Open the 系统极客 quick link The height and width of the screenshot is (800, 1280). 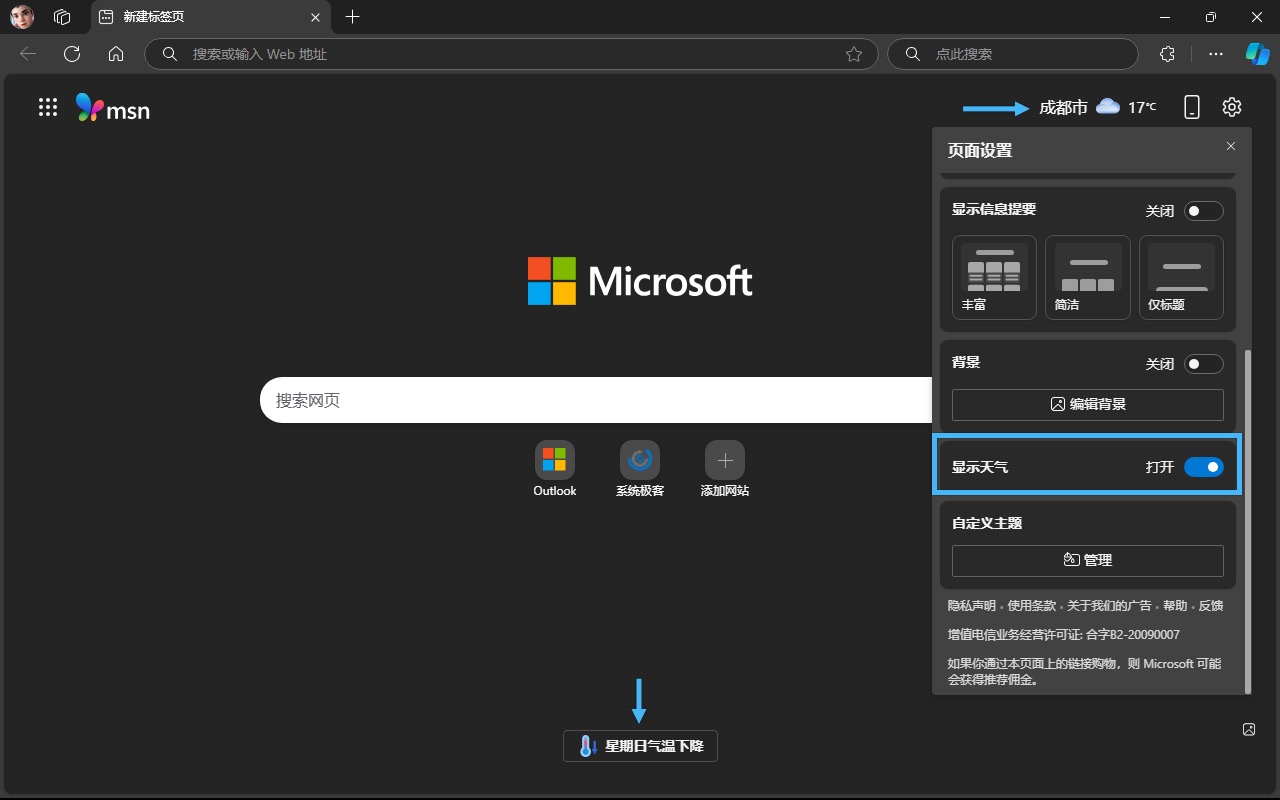(x=640, y=469)
